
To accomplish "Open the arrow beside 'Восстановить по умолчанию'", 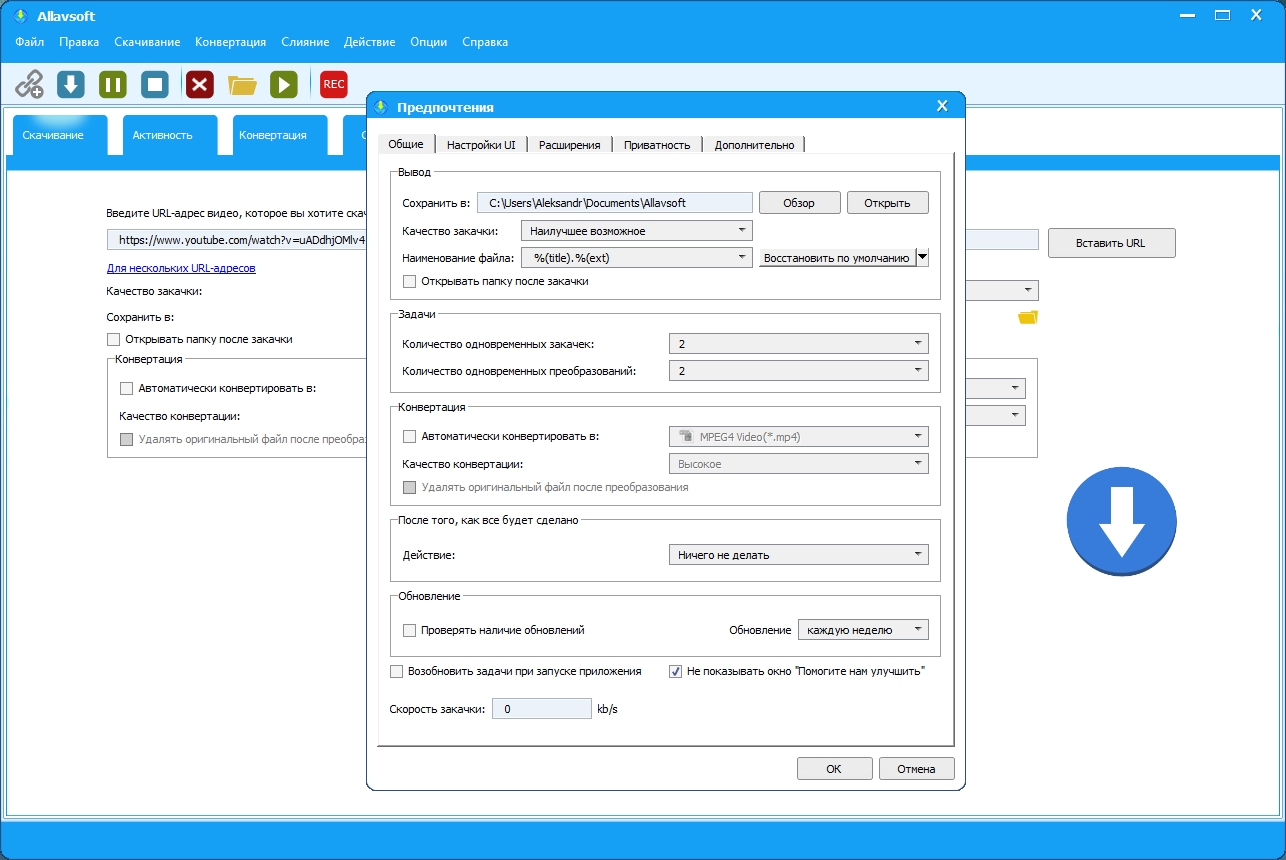I will point(922,257).
